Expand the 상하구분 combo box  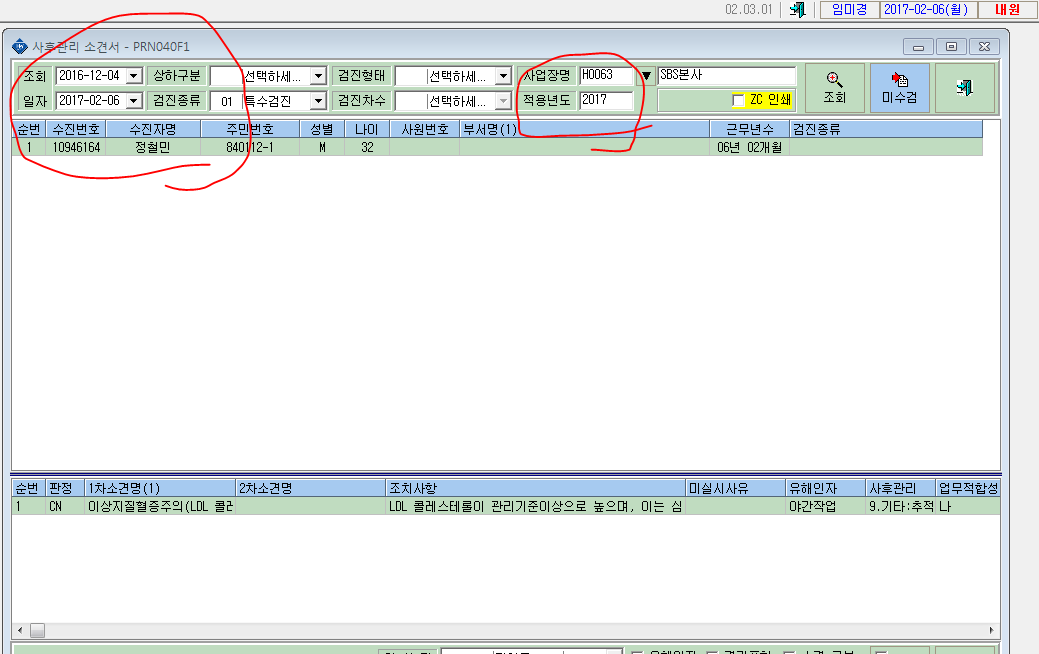(x=318, y=76)
